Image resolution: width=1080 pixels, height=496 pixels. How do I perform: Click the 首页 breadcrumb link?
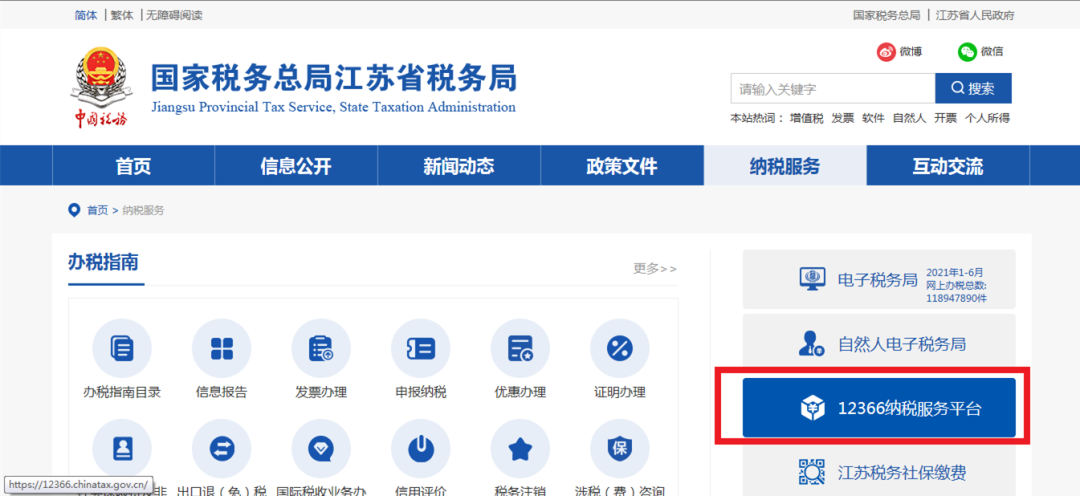[x=97, y=211]
